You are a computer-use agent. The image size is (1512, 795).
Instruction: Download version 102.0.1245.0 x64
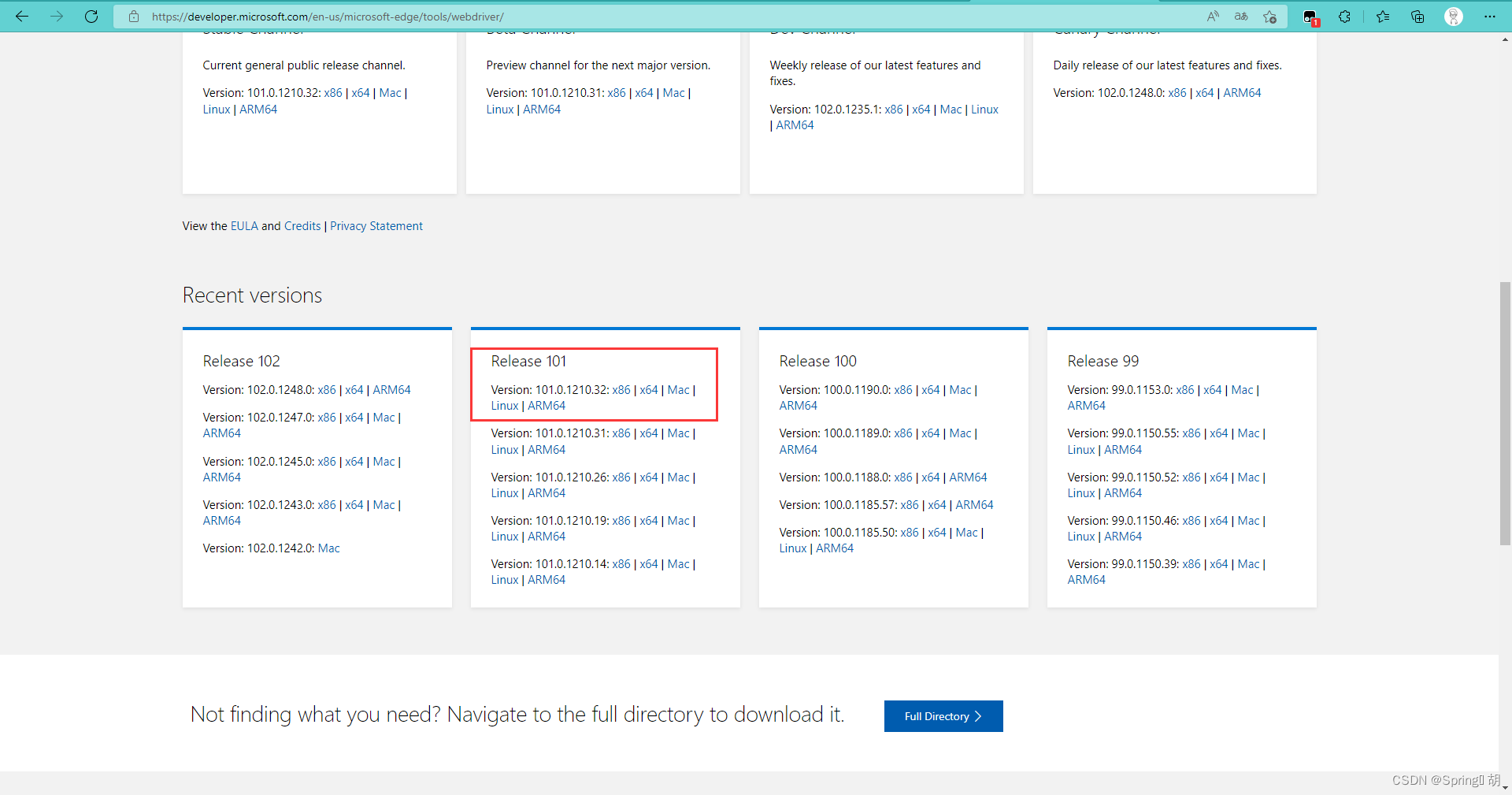[354, 462]
